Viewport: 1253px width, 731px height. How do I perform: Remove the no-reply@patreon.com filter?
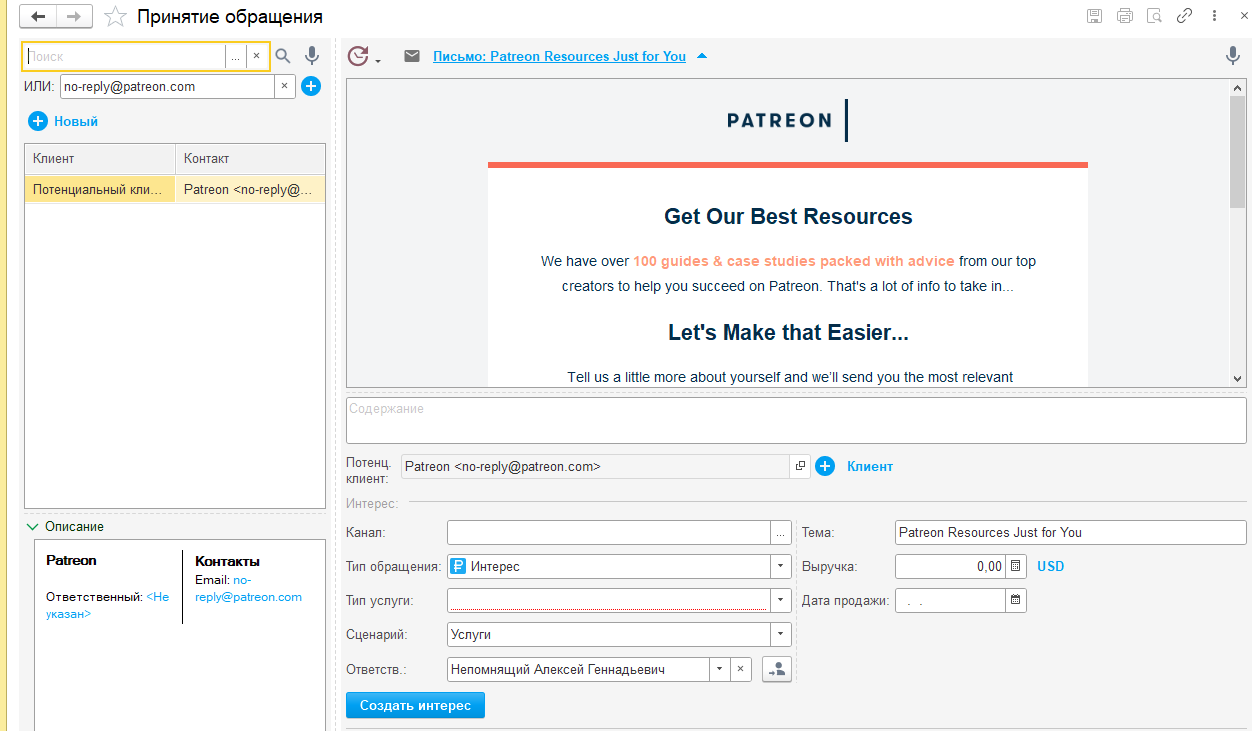click(x=284, y=86)
